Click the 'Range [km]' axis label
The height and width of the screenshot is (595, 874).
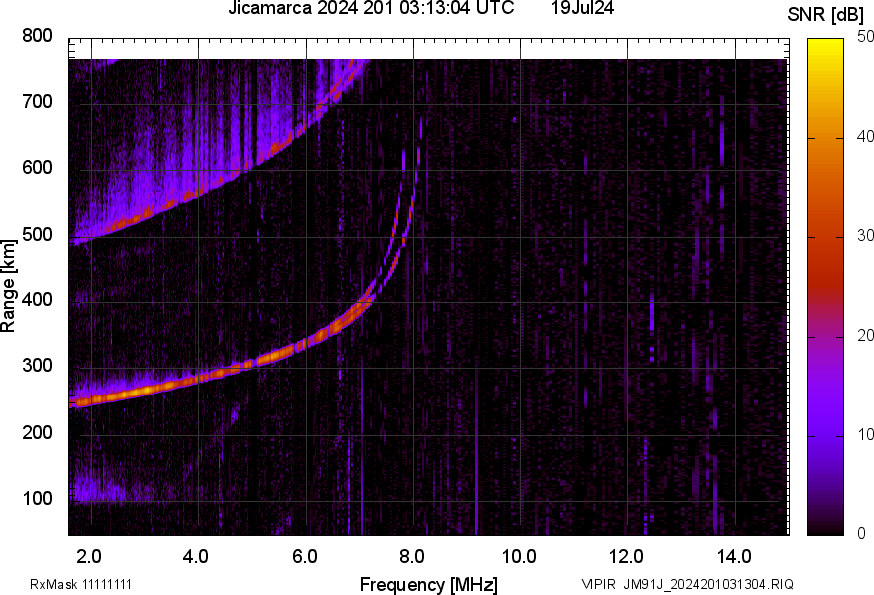click(x=8, y=286)
